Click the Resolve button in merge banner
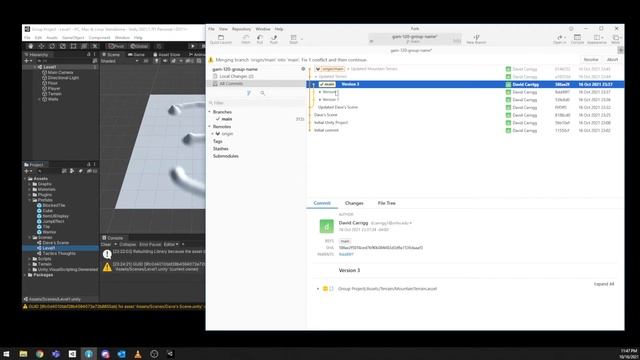 591,60
